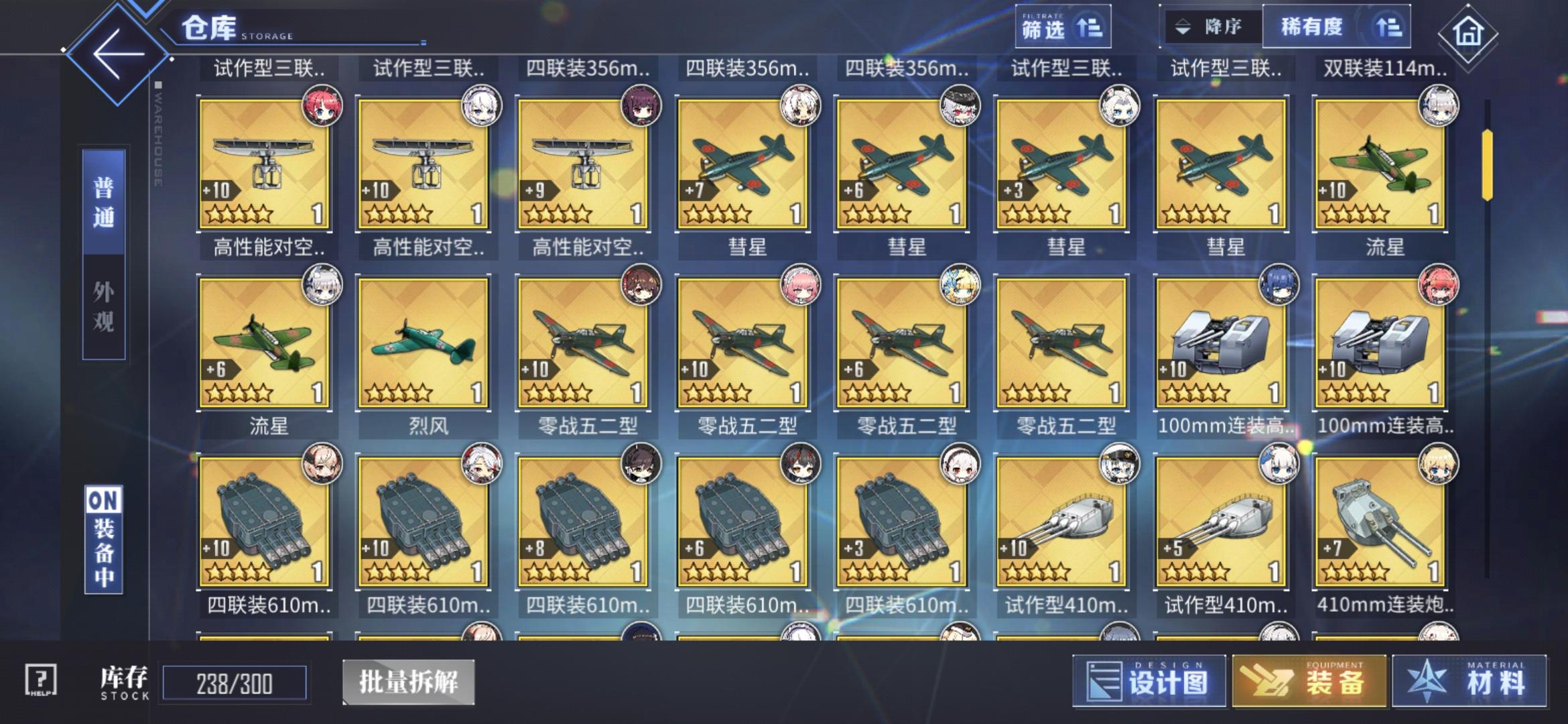Open the 材料 material category
The image size is (1568, 724).
[1469, 681]
